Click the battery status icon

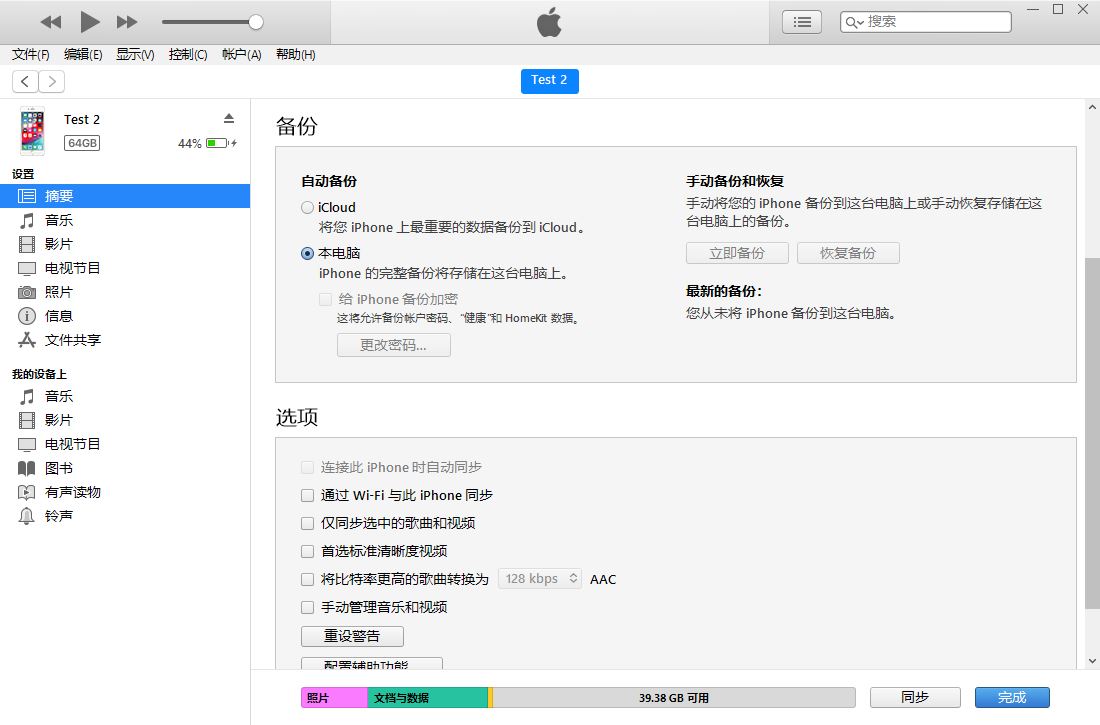point(220,143)
